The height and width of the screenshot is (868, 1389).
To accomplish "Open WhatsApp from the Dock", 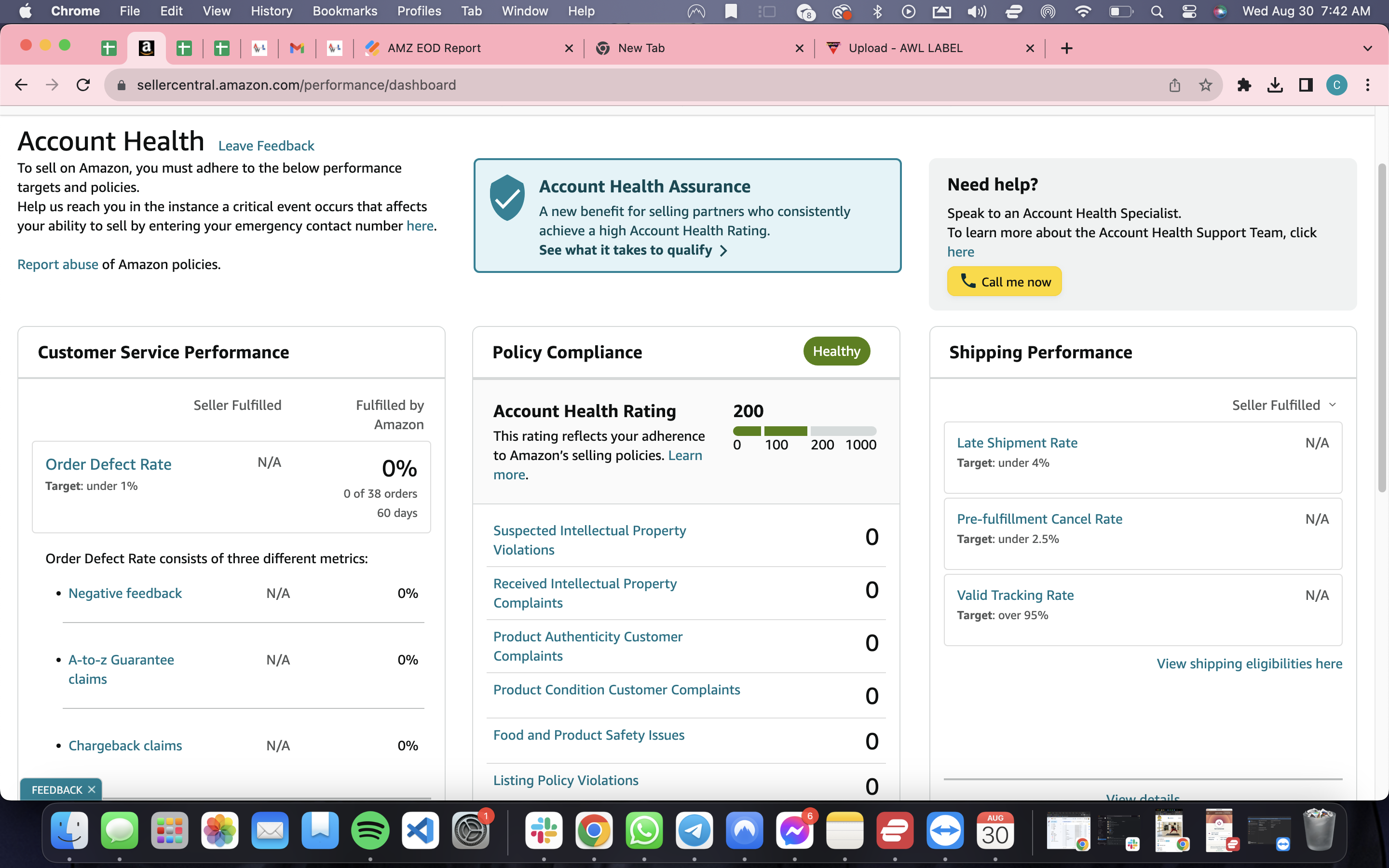I will (x=644, y=831).
